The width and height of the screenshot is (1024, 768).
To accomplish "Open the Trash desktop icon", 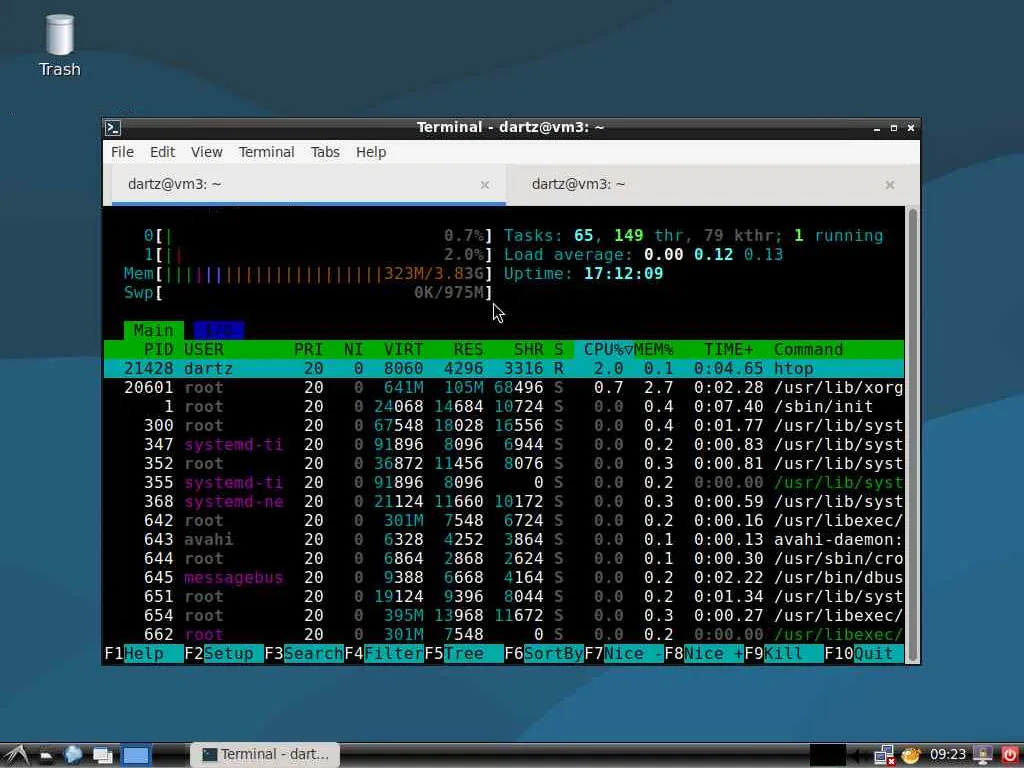I will pos(59,46).
